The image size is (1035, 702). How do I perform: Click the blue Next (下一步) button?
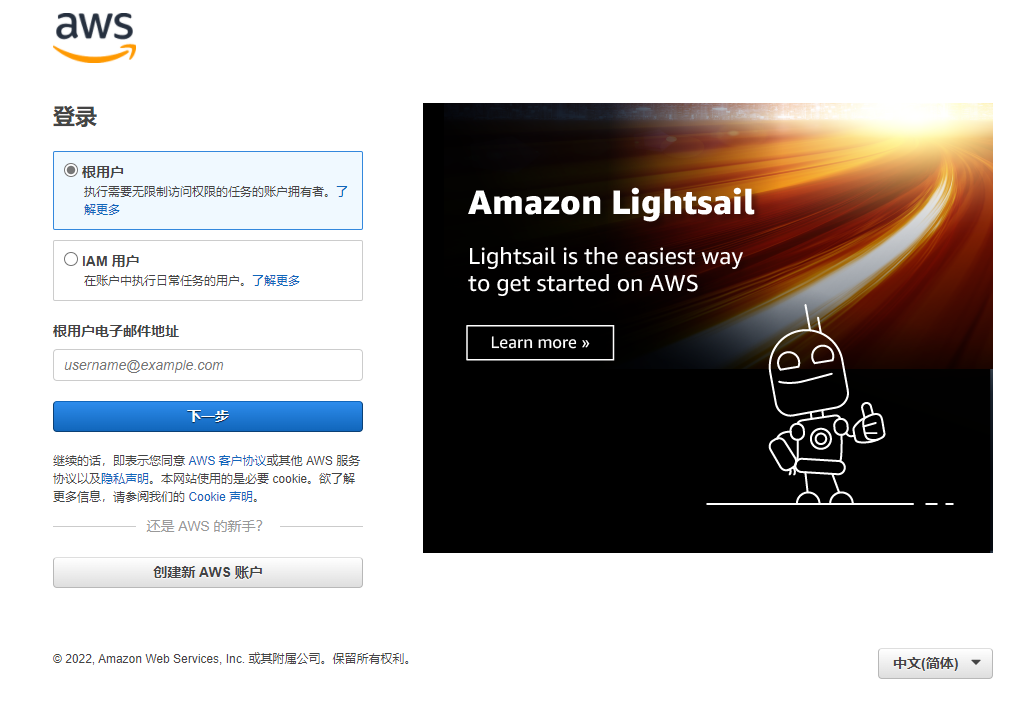208,416
